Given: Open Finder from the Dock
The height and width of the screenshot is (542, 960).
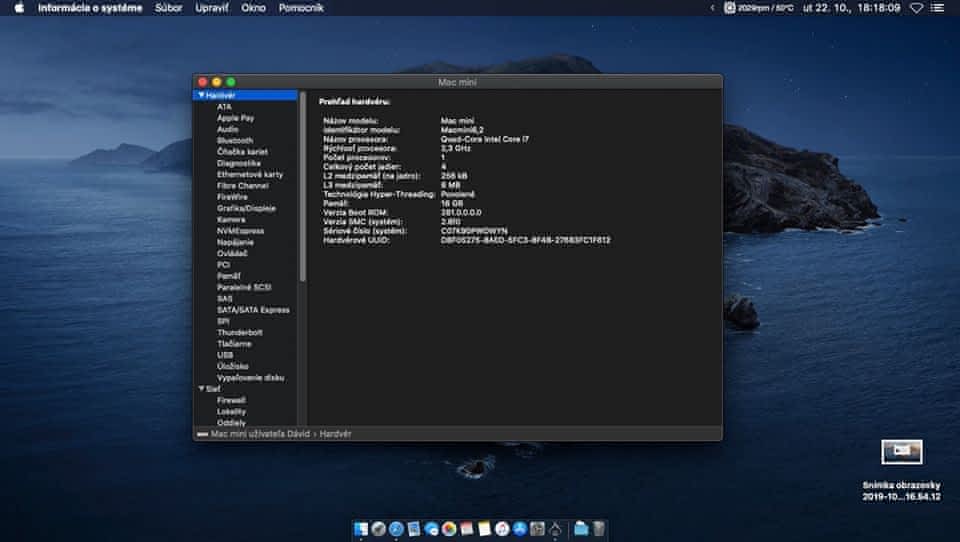Looking at the screenshot, I should [x=361, y=528].
